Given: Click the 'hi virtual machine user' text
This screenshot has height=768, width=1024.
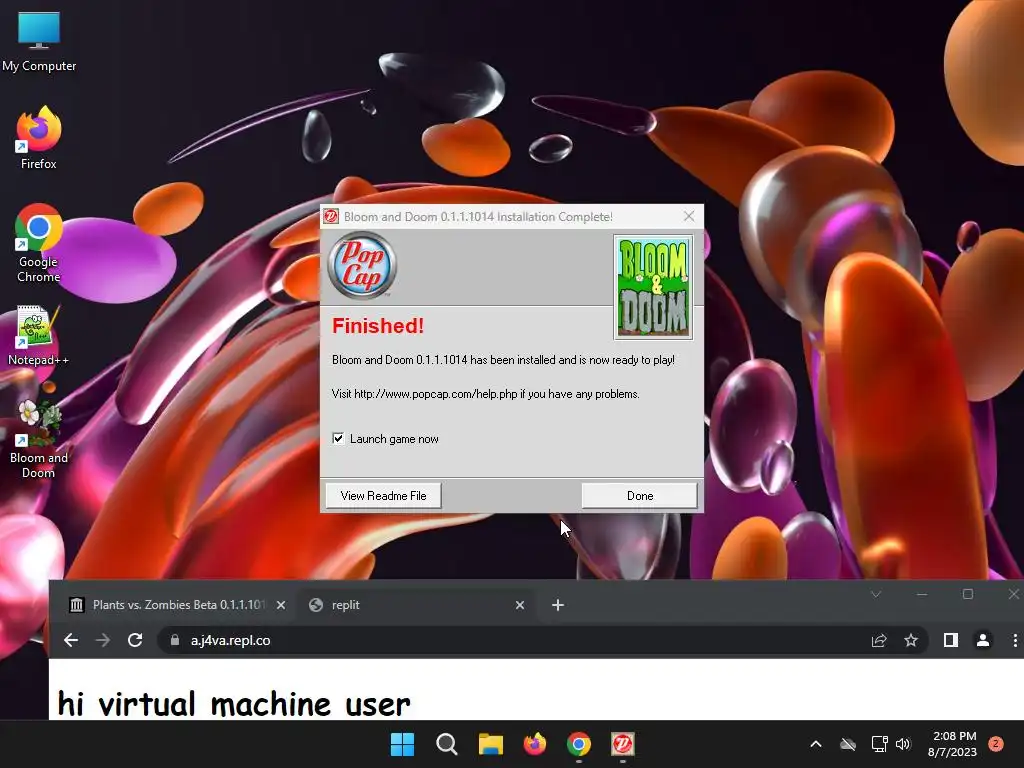Looking at the screenshot, I should coord(234,704).
